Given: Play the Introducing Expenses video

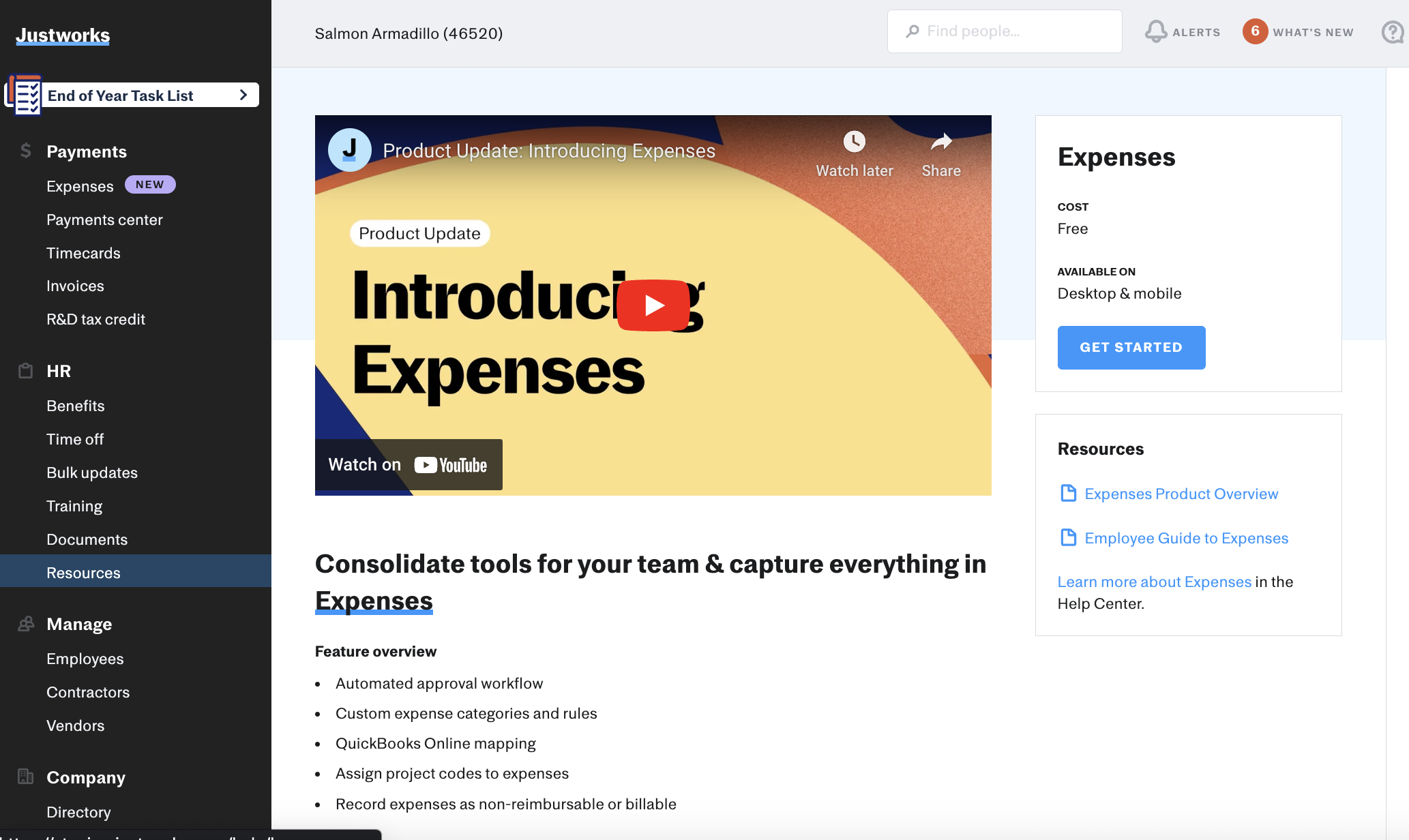Looking at the screenshot, I should click(x=653, y=305).
